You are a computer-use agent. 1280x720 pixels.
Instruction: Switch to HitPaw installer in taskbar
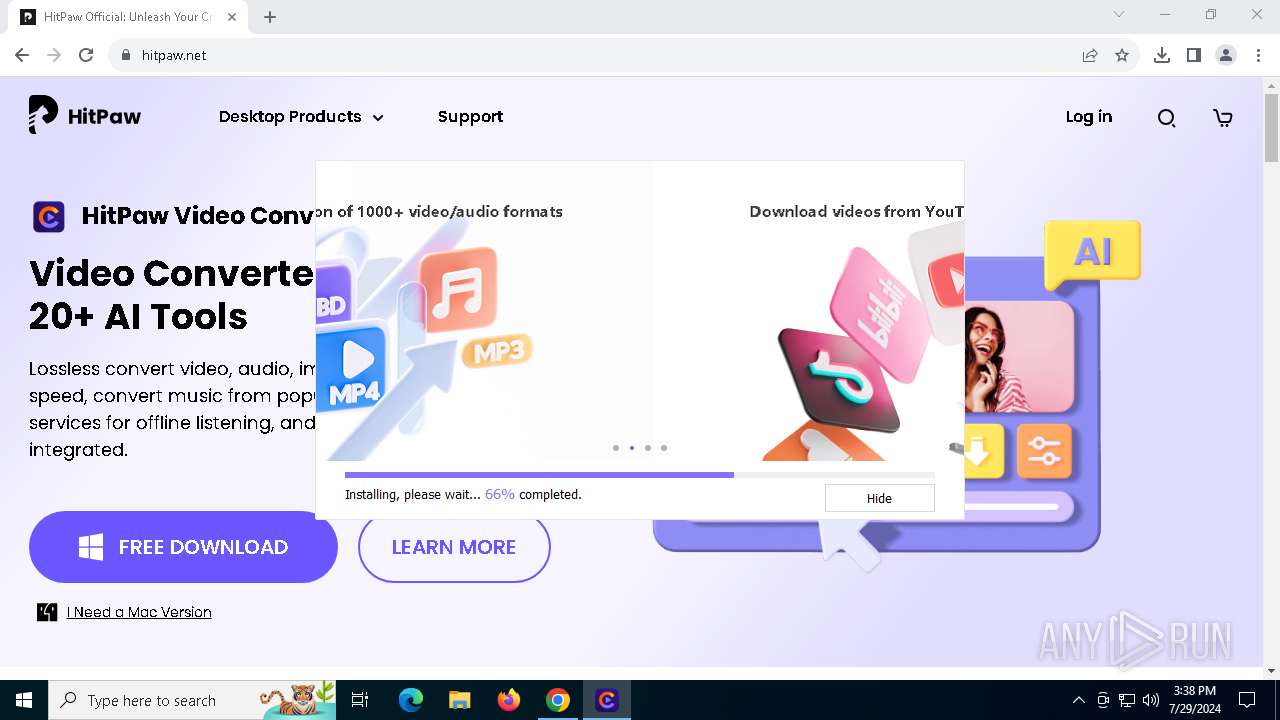(607, 700)
